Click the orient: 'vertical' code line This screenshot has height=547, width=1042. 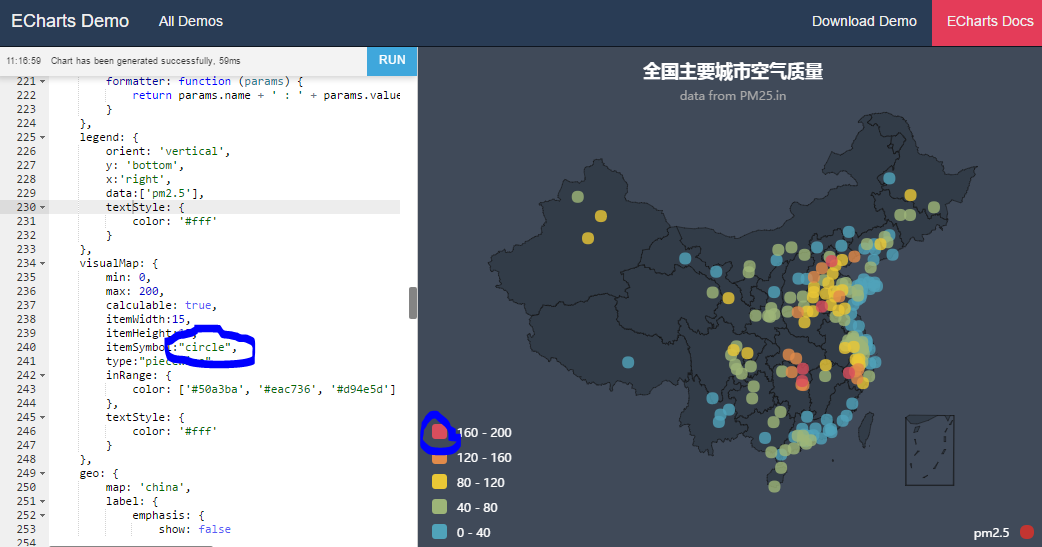coord(168,152)
